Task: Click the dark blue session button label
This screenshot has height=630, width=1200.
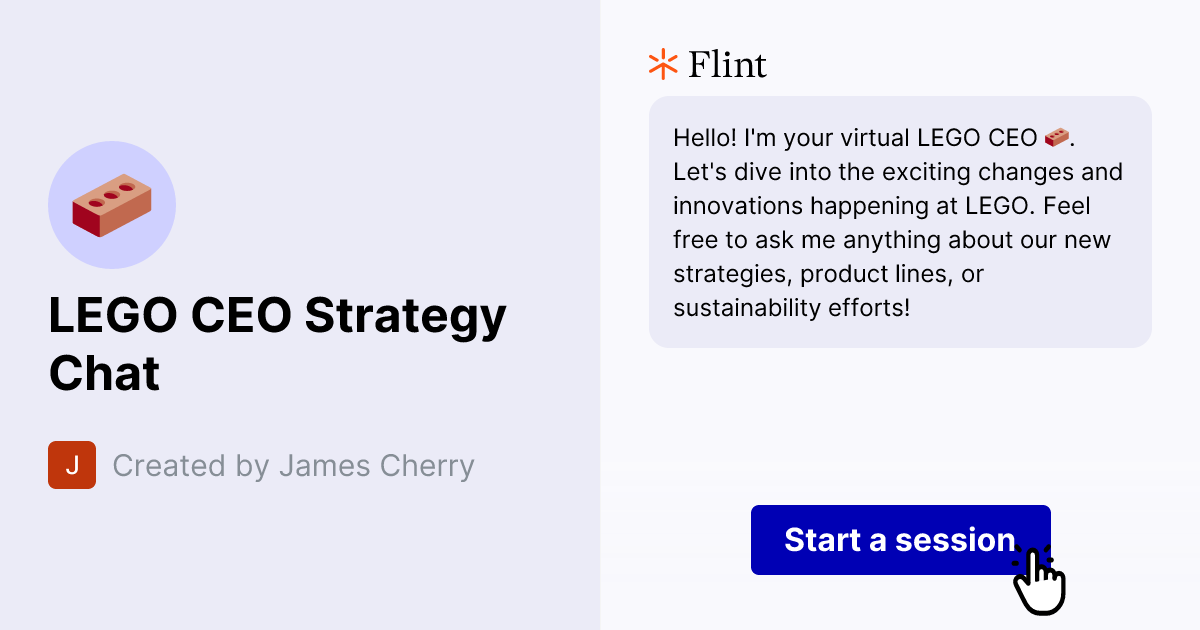Action: (899, 540)
